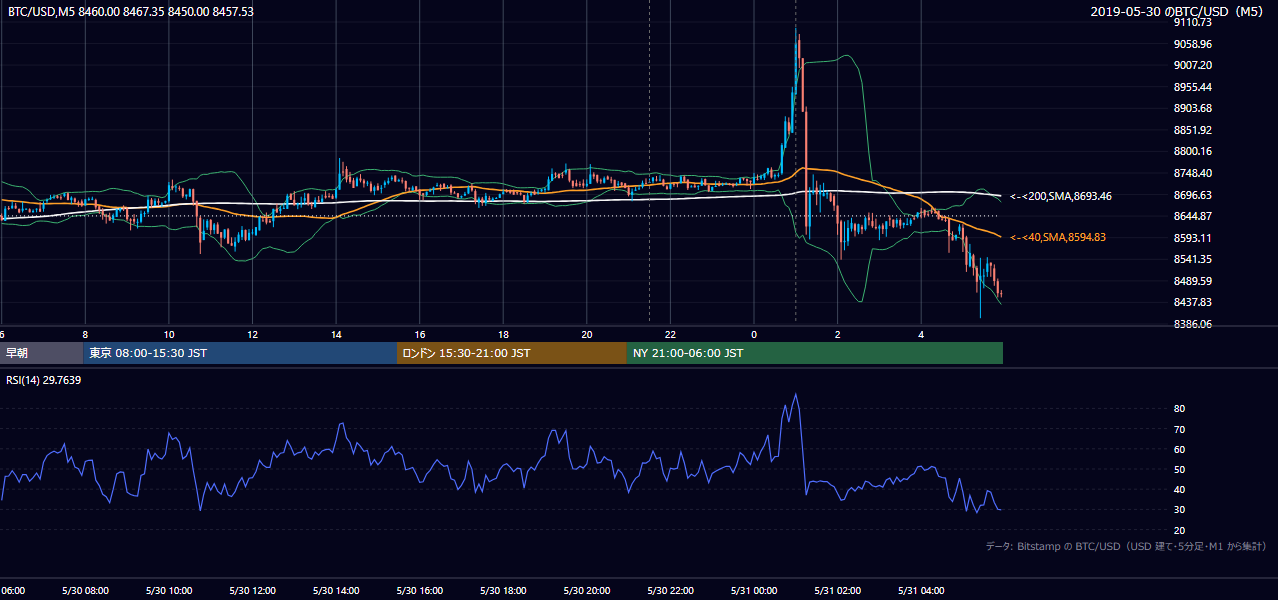Click hour tick 16 above the session bars
The height and width of the screenshot is (600, 1278).
[420, 334]
